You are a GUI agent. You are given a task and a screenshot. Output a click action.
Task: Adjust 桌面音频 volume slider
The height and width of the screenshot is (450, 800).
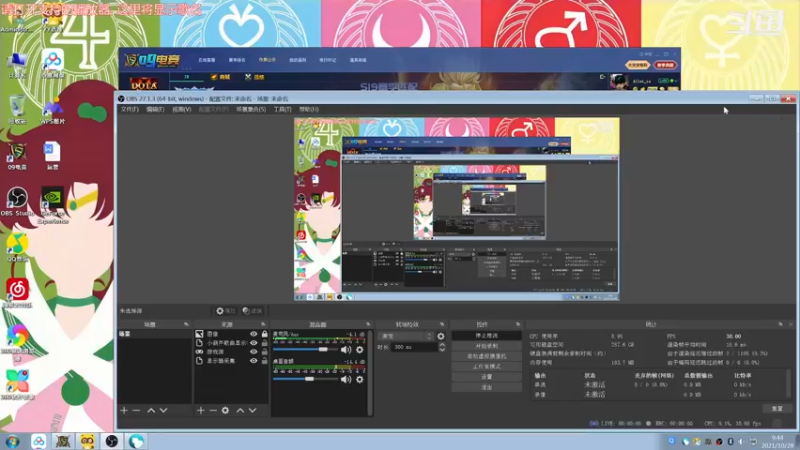[x=309, y=379]
